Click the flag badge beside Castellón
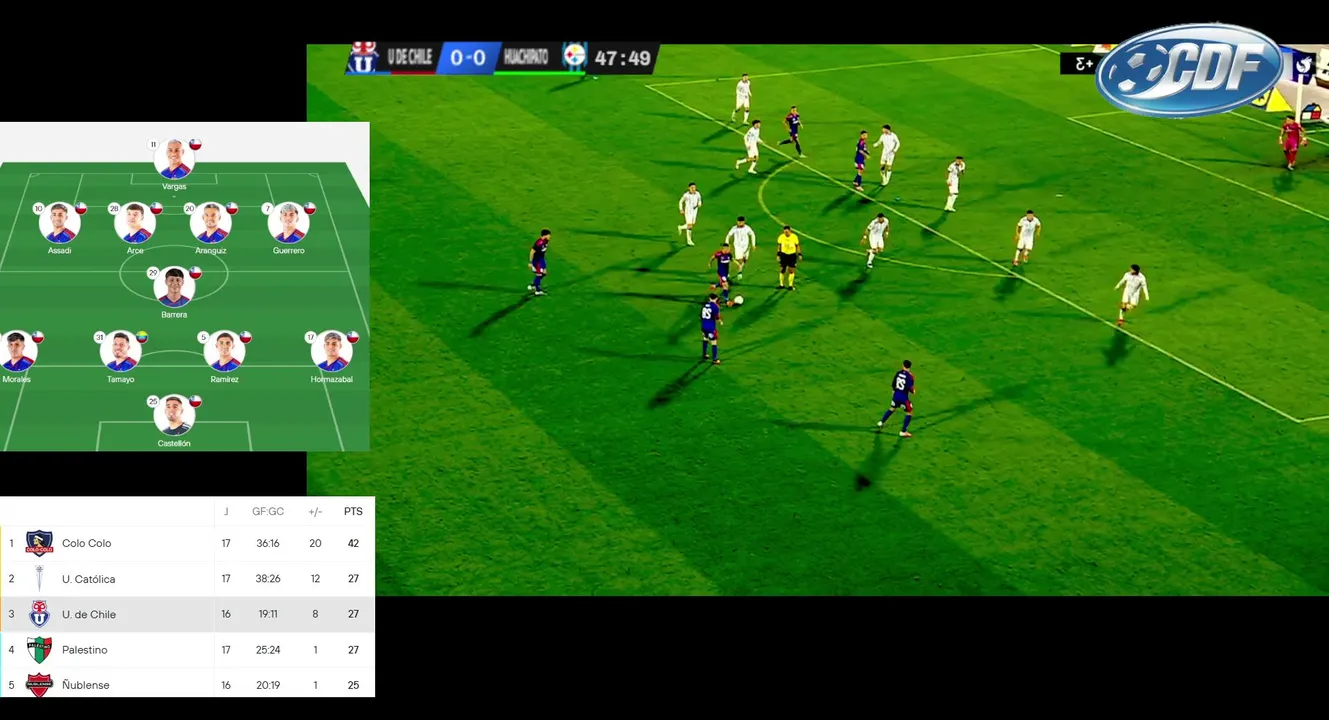The height and width of the screenshot is (720, 1329). point(196,401)
